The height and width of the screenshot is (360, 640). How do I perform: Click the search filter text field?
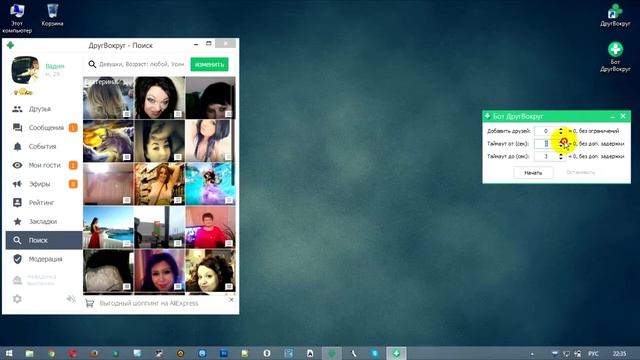142,64
